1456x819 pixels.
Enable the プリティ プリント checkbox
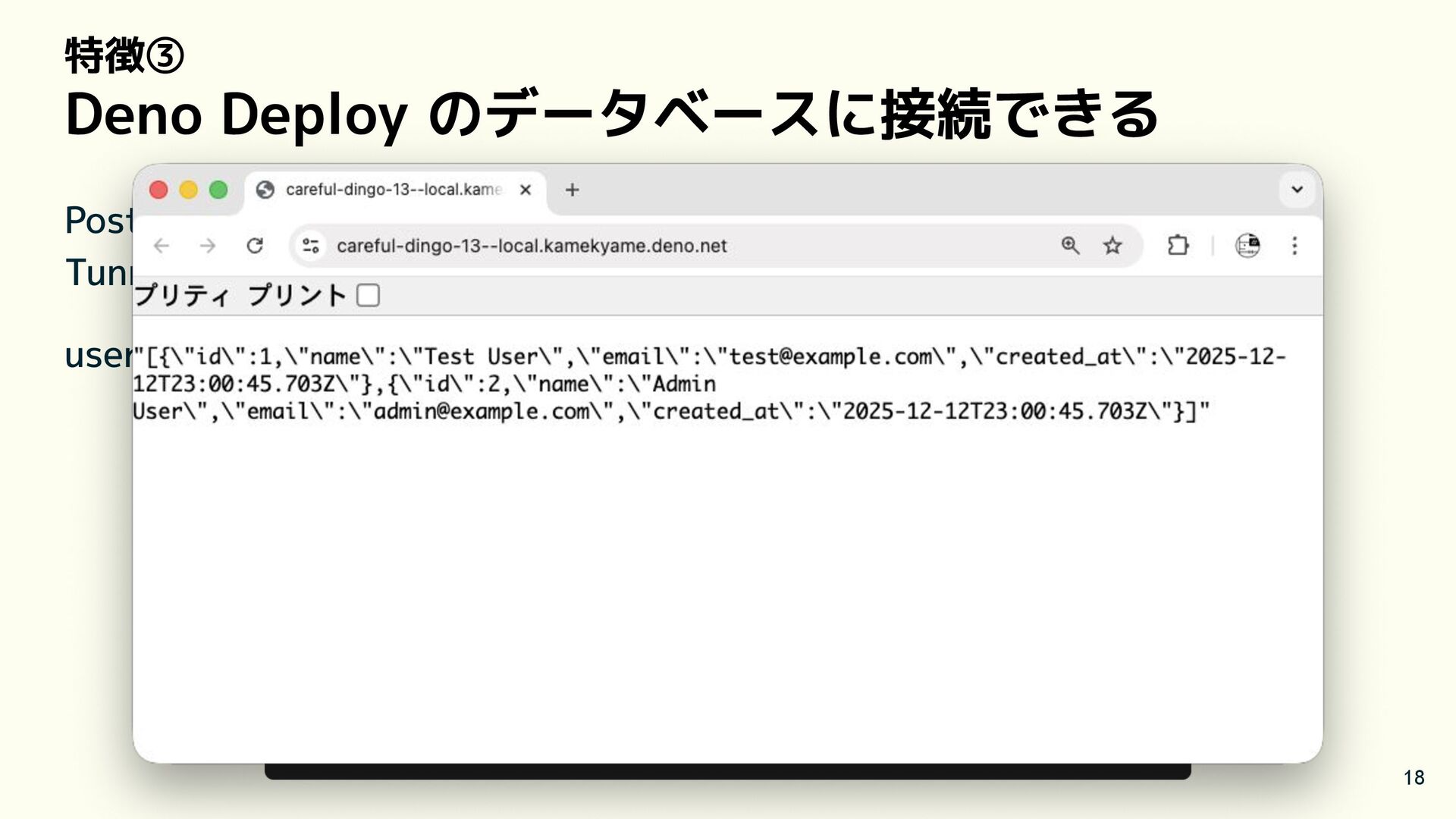[x=369, y=295]
